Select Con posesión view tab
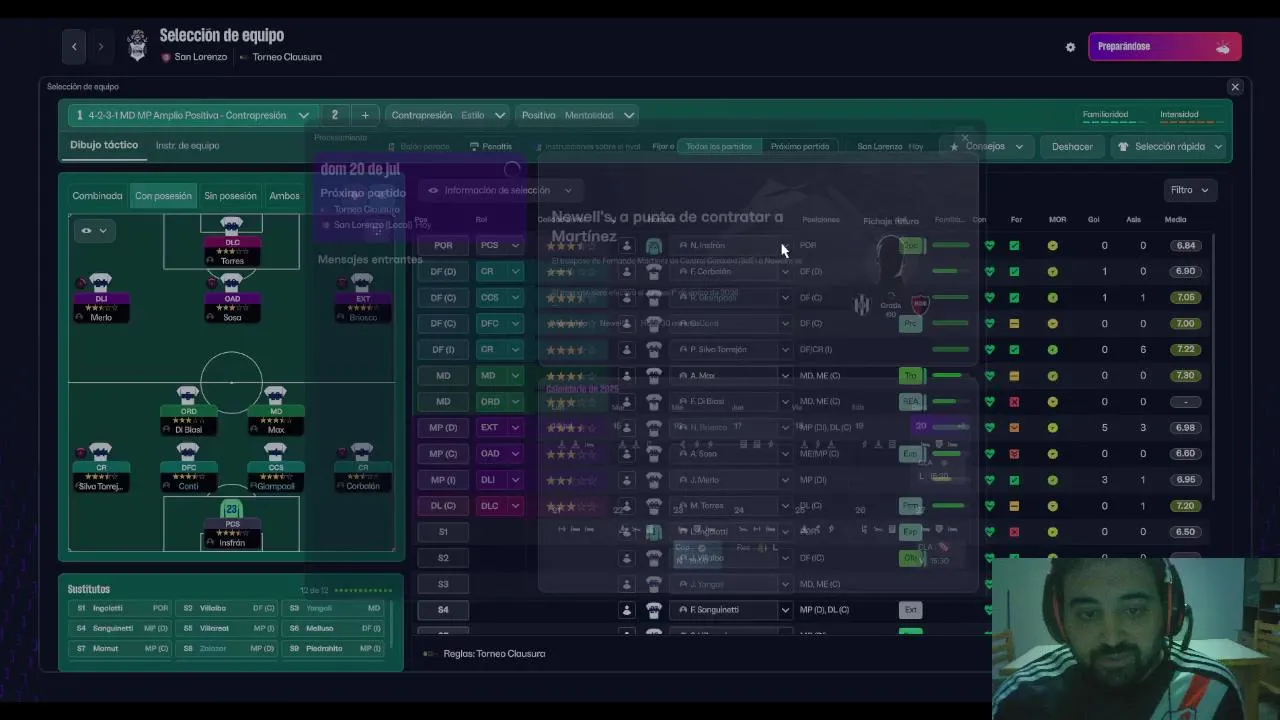Screen dimensions: 1280x720 click(163, 196)
